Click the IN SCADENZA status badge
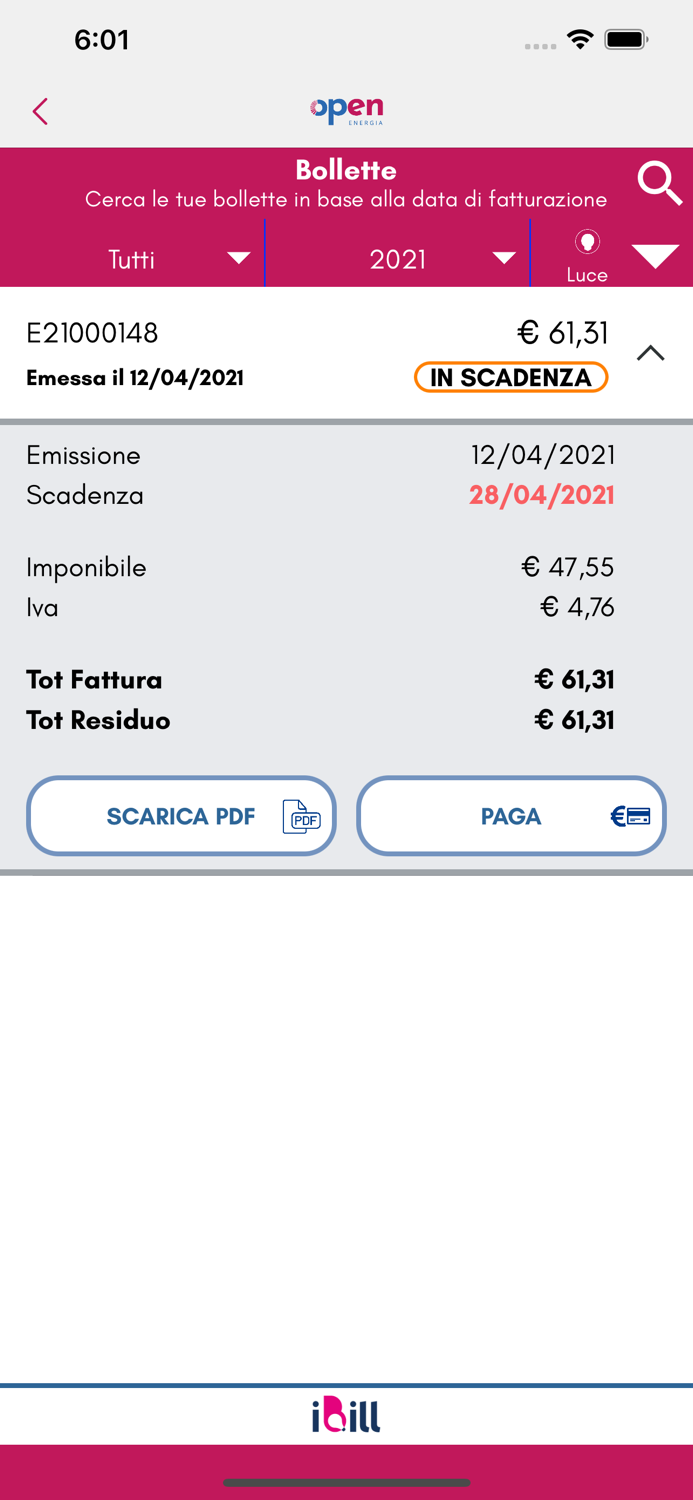This screenshot has height=1500, width=693. pyautogui.click(x=511, y=377)
